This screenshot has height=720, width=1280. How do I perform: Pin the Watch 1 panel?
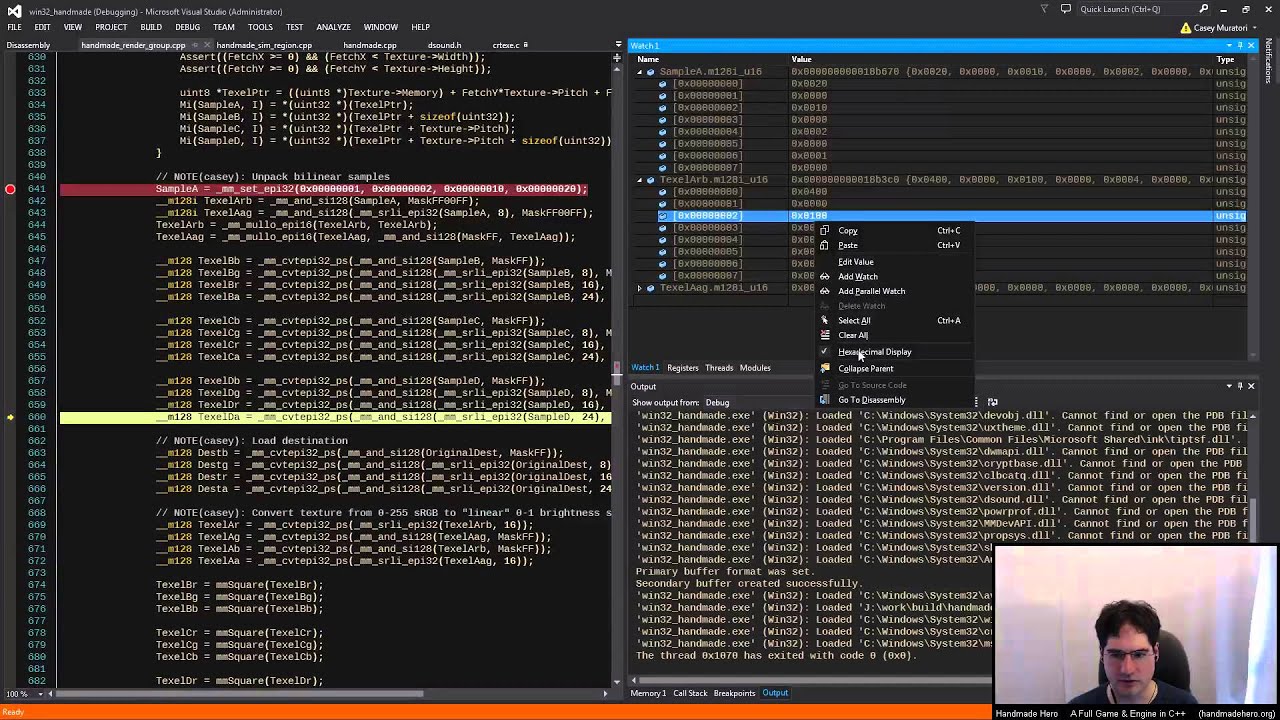[1239, 46]
